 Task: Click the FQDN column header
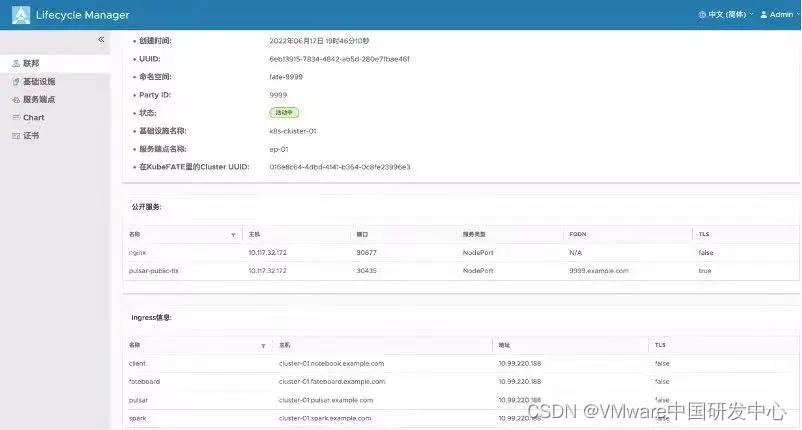coord(578,234)
